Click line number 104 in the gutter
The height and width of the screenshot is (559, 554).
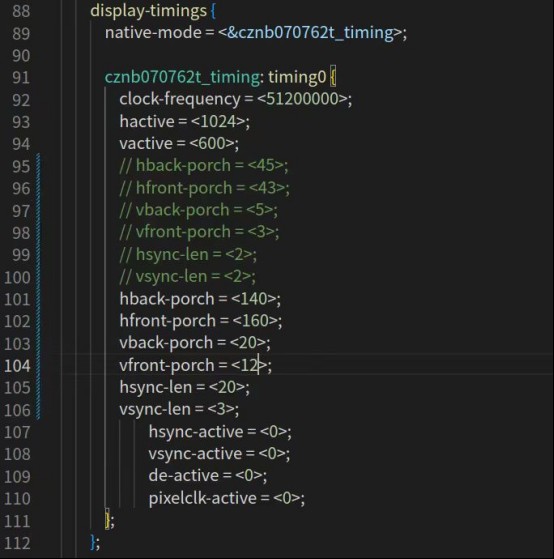[x=17, y=366]
